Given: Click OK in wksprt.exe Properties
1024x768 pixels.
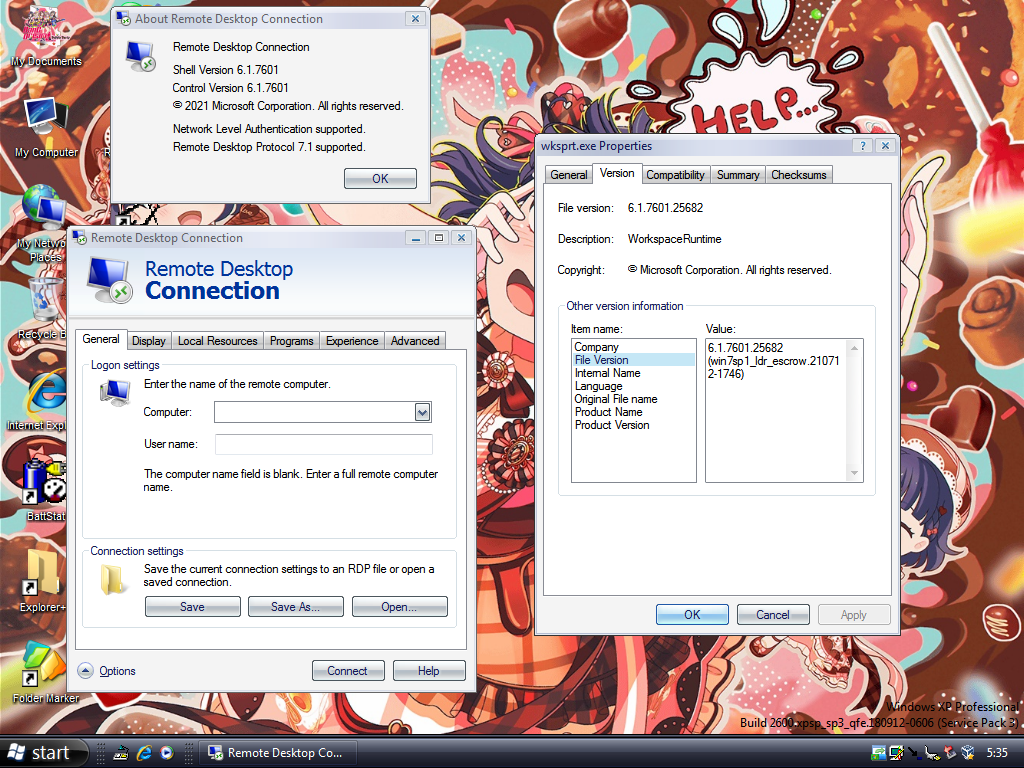Looking at the screenshot, I should click(692, 615).
